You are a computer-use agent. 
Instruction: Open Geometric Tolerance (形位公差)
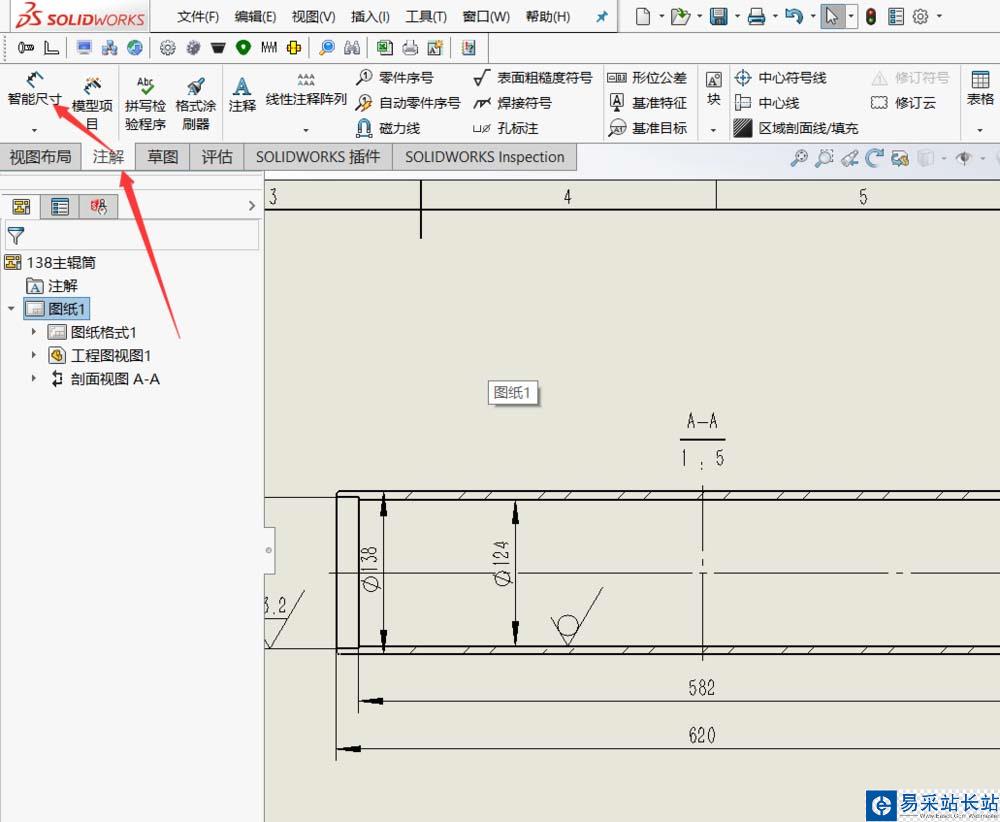[x=647, y=78]
